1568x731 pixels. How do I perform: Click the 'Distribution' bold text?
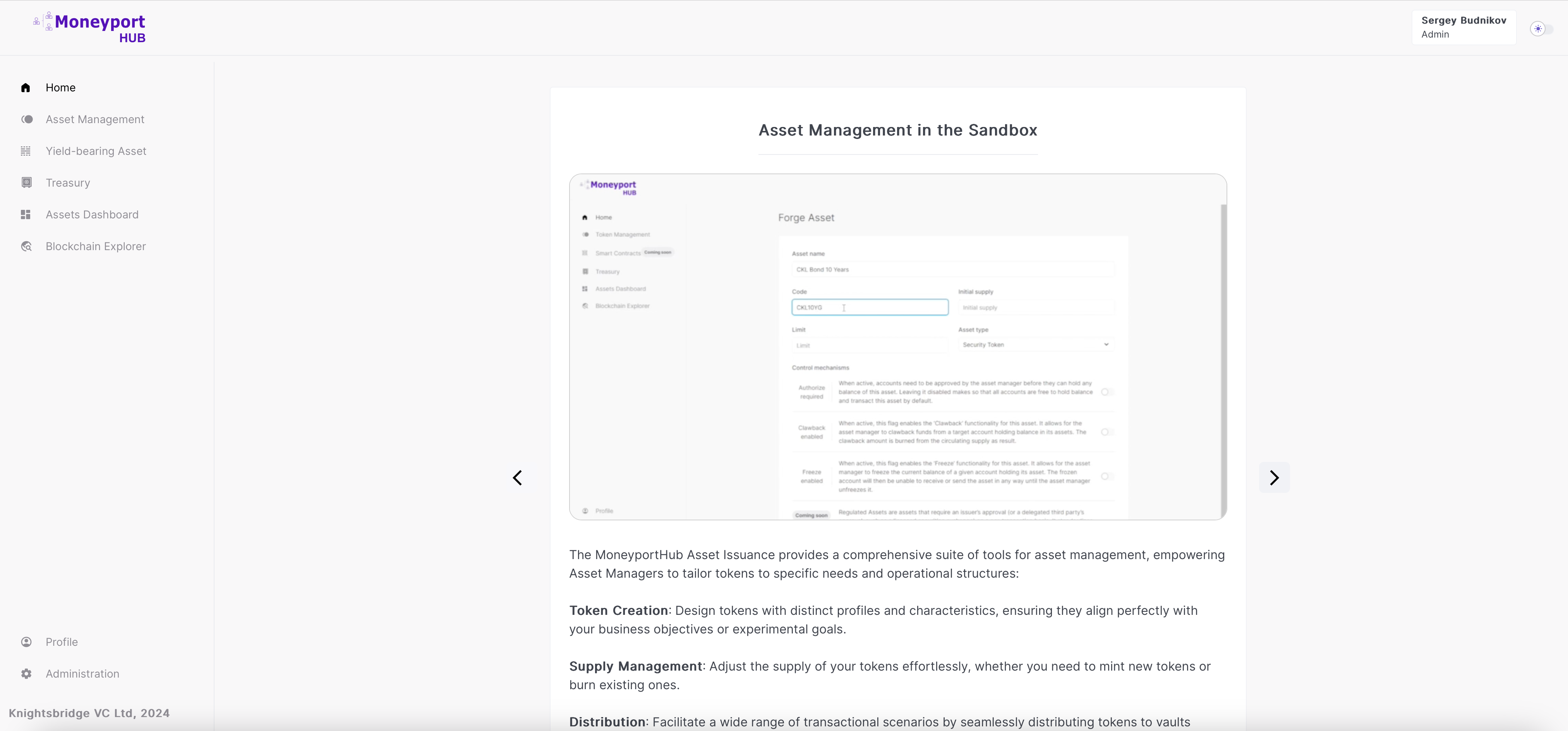607,722
